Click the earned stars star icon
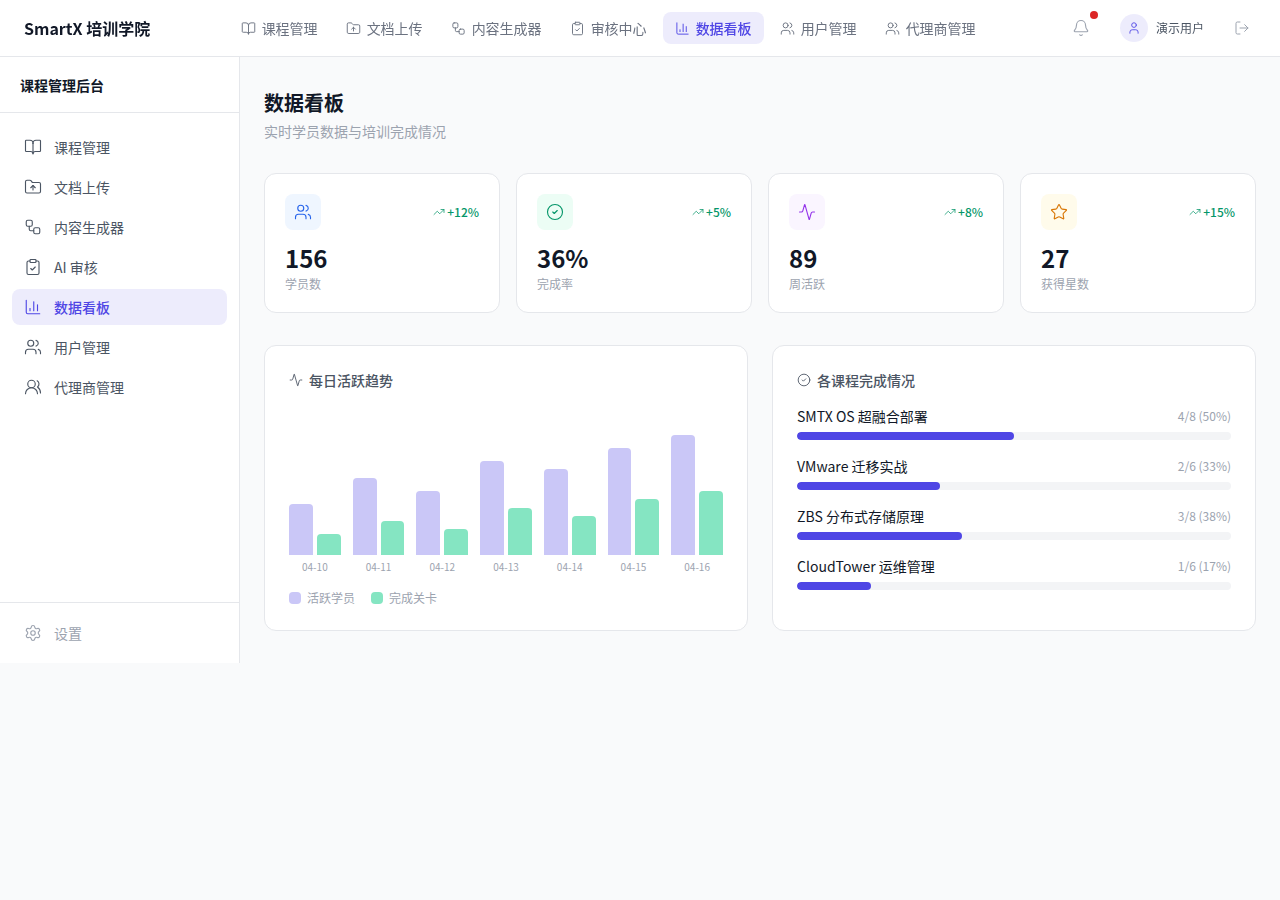The image size is (1280, 900). tap(1059, 212)
